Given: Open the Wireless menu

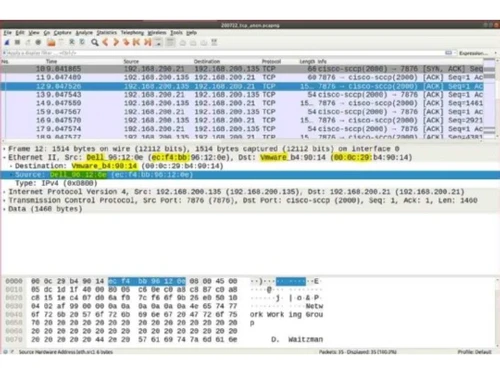Looking at the screenshot, I should click(x=157, y=33).
